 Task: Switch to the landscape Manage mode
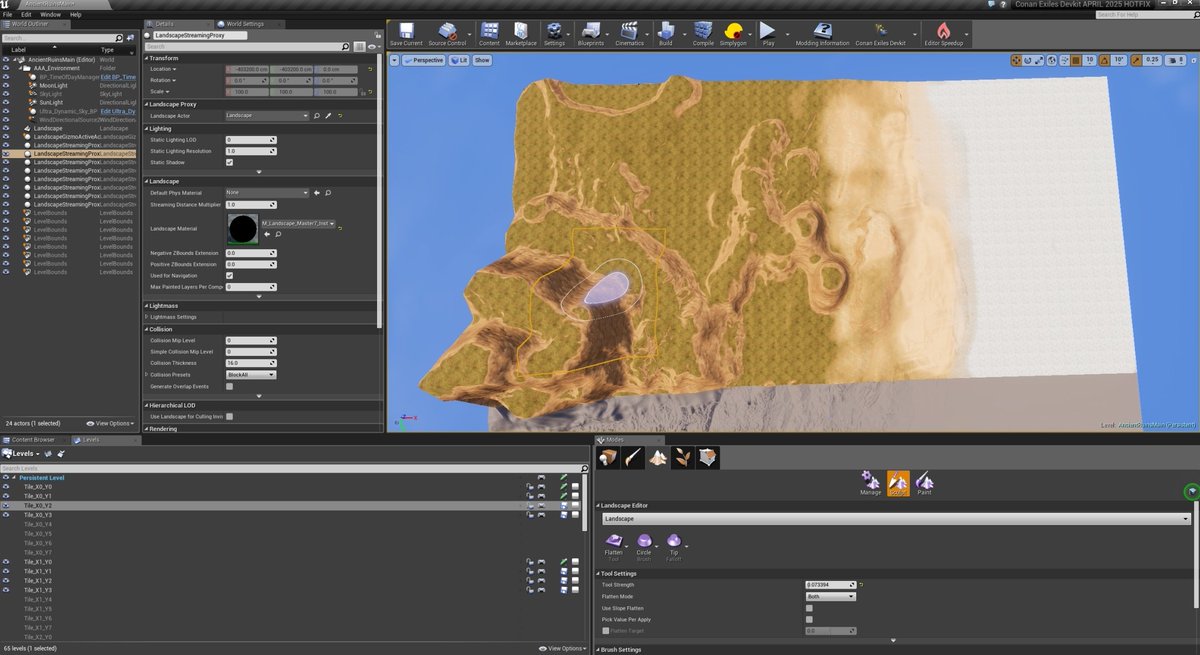pyautogui.click(x=870, y=484)
